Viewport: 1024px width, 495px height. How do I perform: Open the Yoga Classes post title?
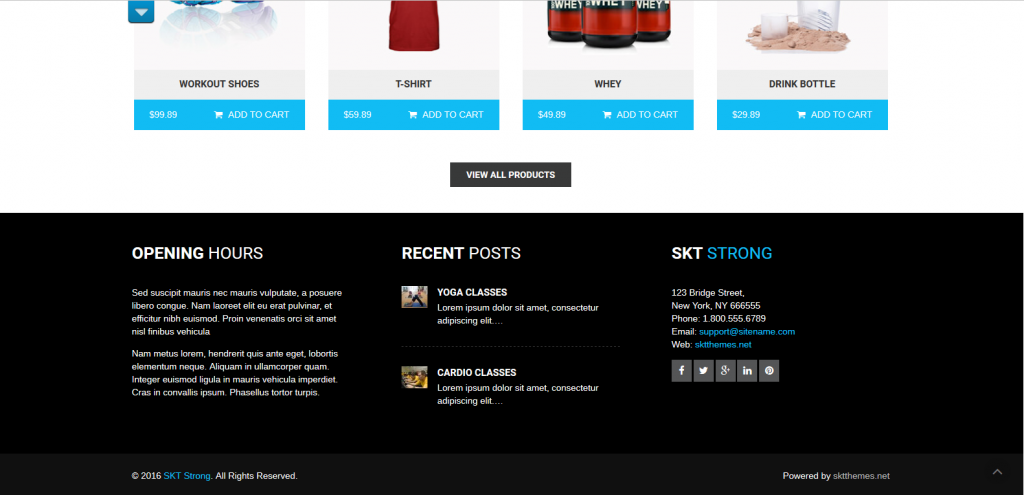point(472,292)
